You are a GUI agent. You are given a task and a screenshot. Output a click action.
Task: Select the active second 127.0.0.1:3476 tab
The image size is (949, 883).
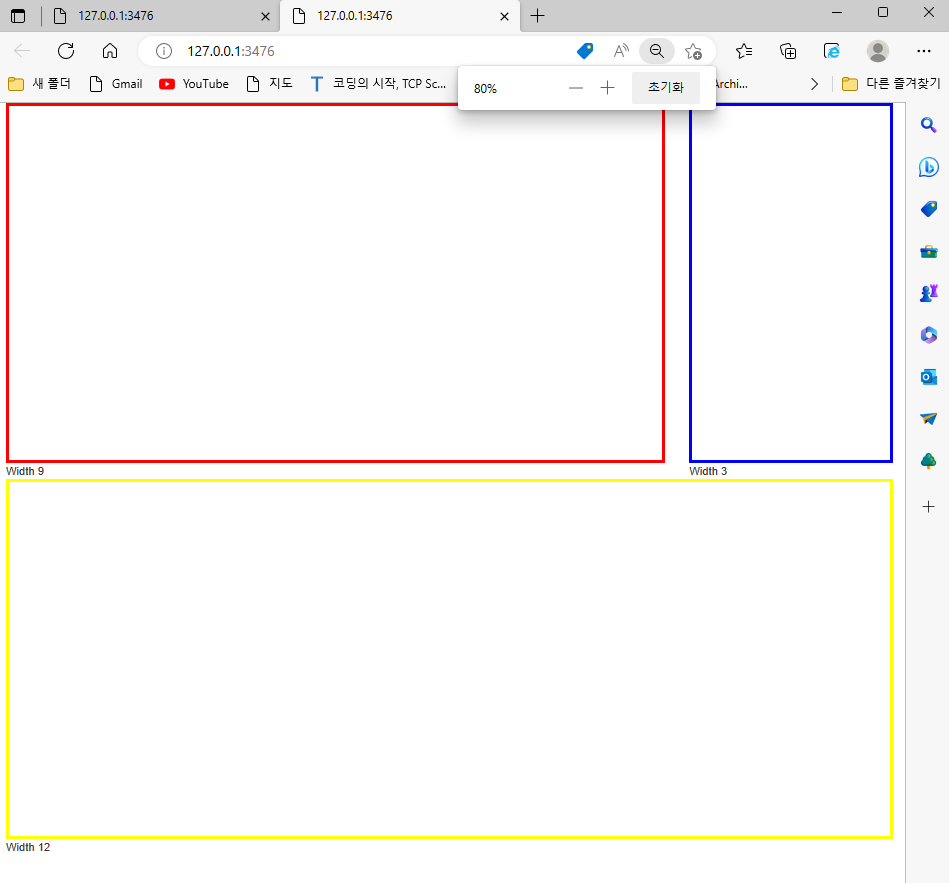coord(399,16)
